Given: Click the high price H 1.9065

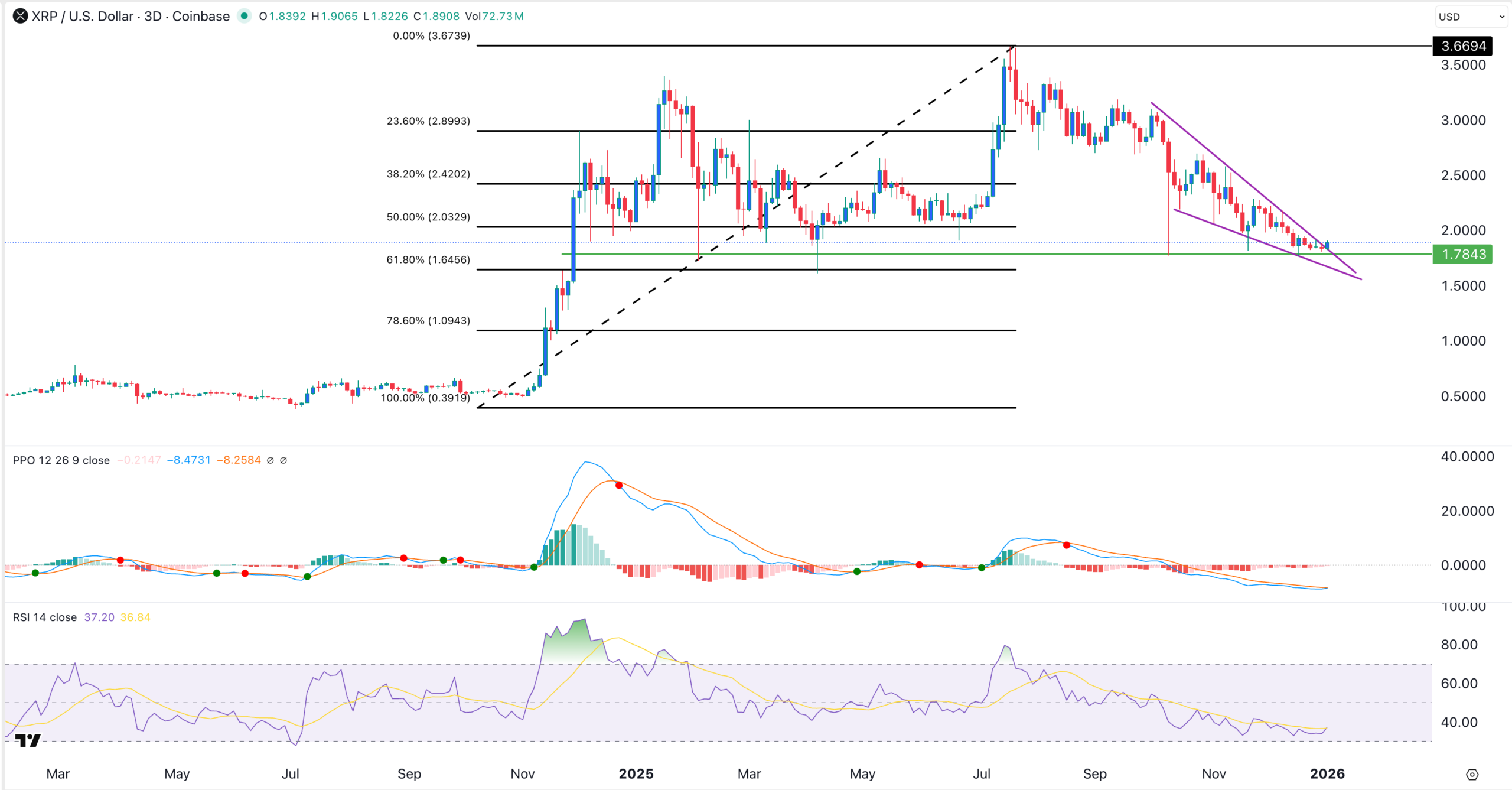Looking at the screenshot, I should pyautogui.click(x=334, y=17).
